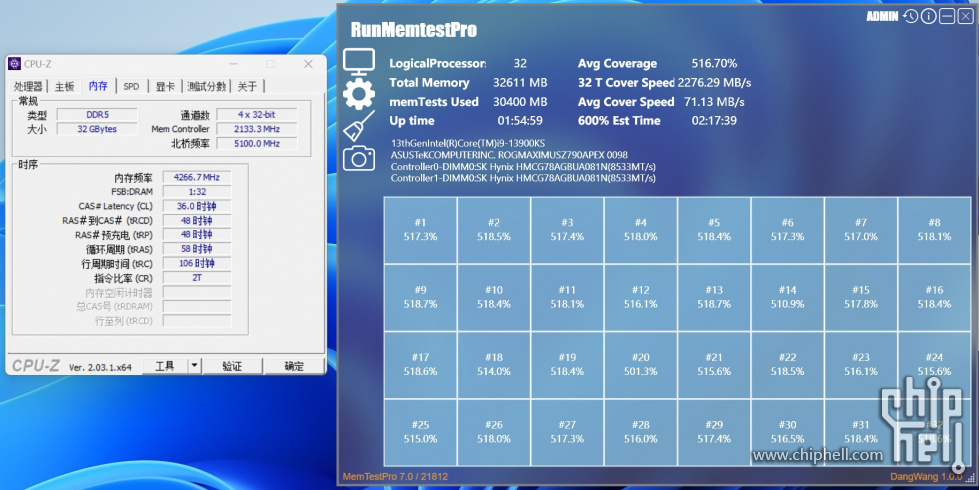Open the info icon in RunMemtestPro

(929, 16)
